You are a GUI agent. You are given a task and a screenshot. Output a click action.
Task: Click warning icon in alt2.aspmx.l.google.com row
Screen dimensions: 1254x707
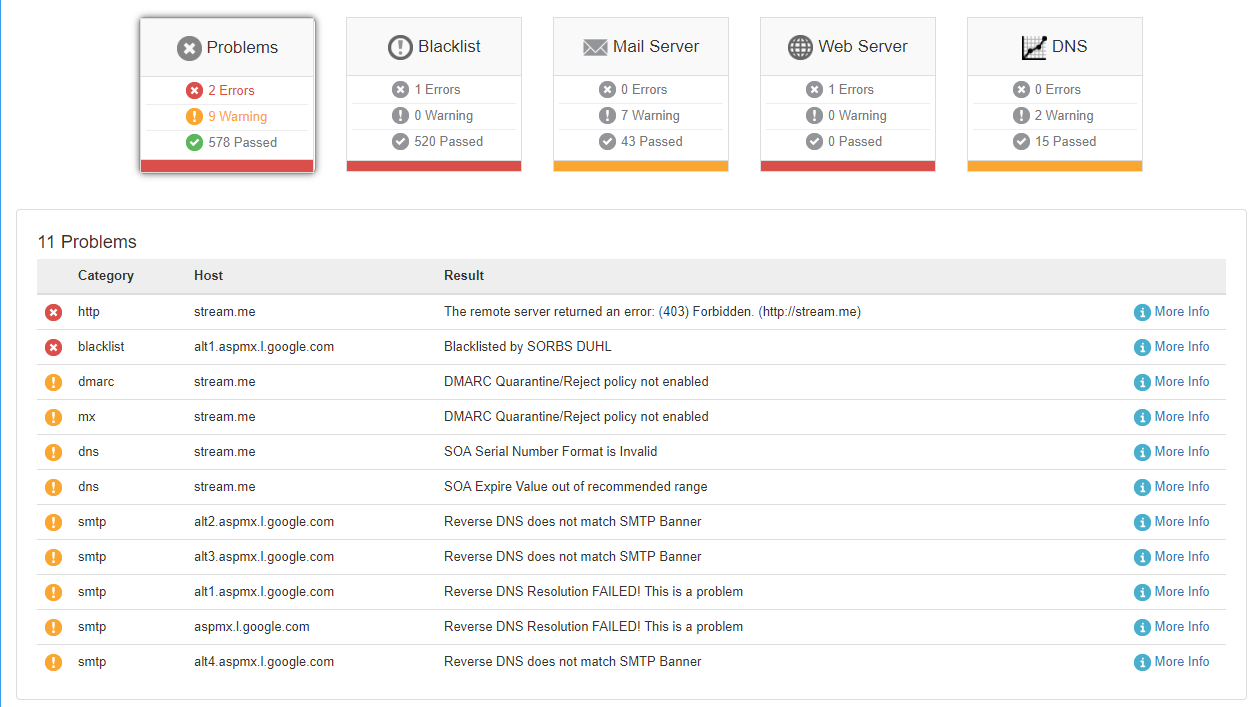54,523
